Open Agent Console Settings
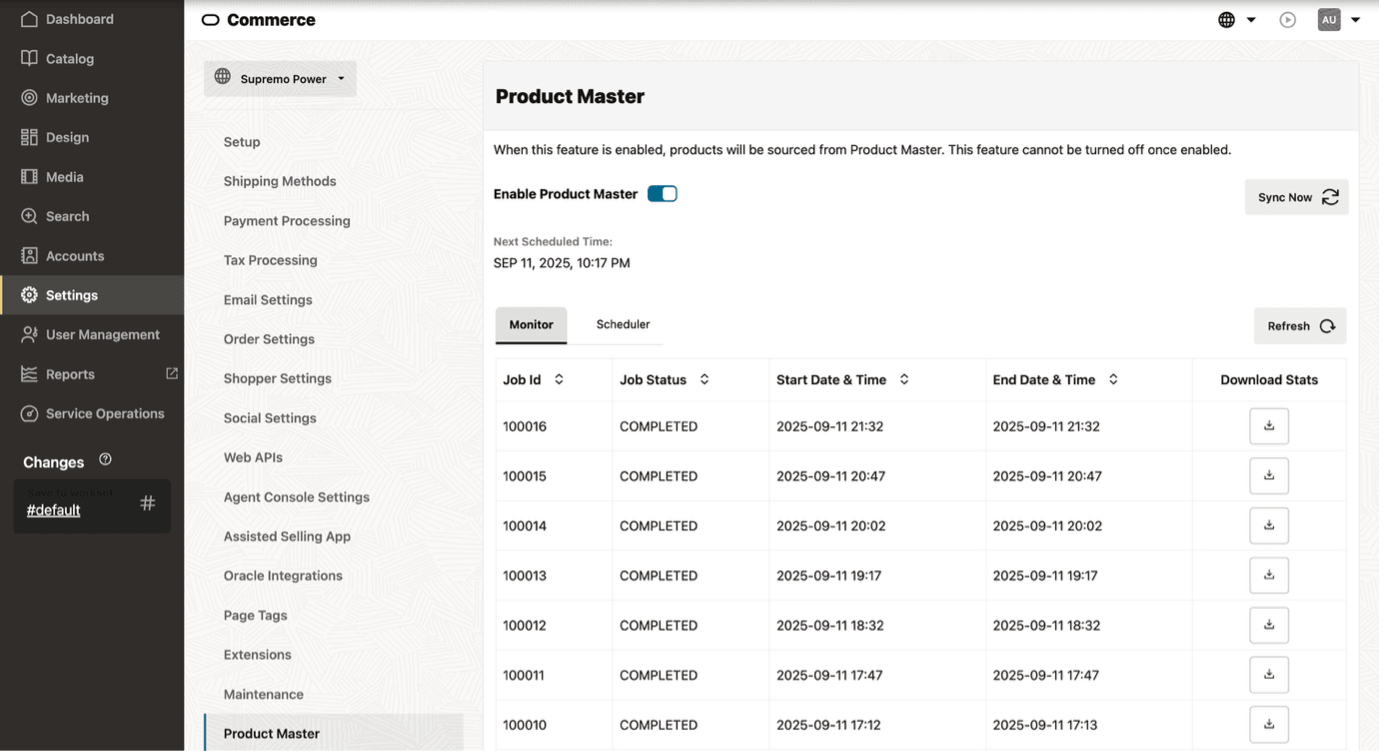This screenshot has width=1384, height=754. pyautogui.click(x=296, y=497)
